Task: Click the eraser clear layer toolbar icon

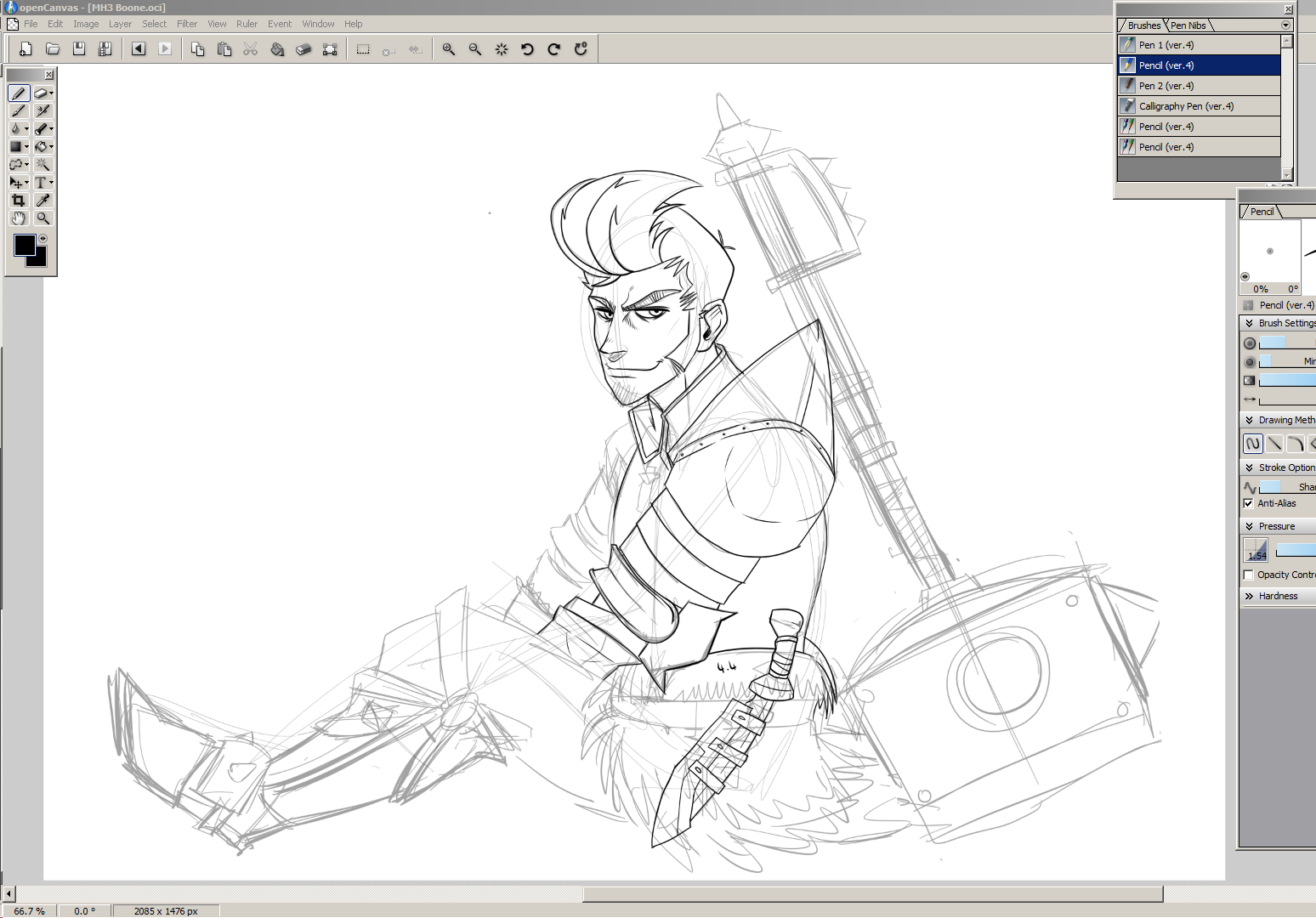Action: pyautogui.click(x=303, y=49)
